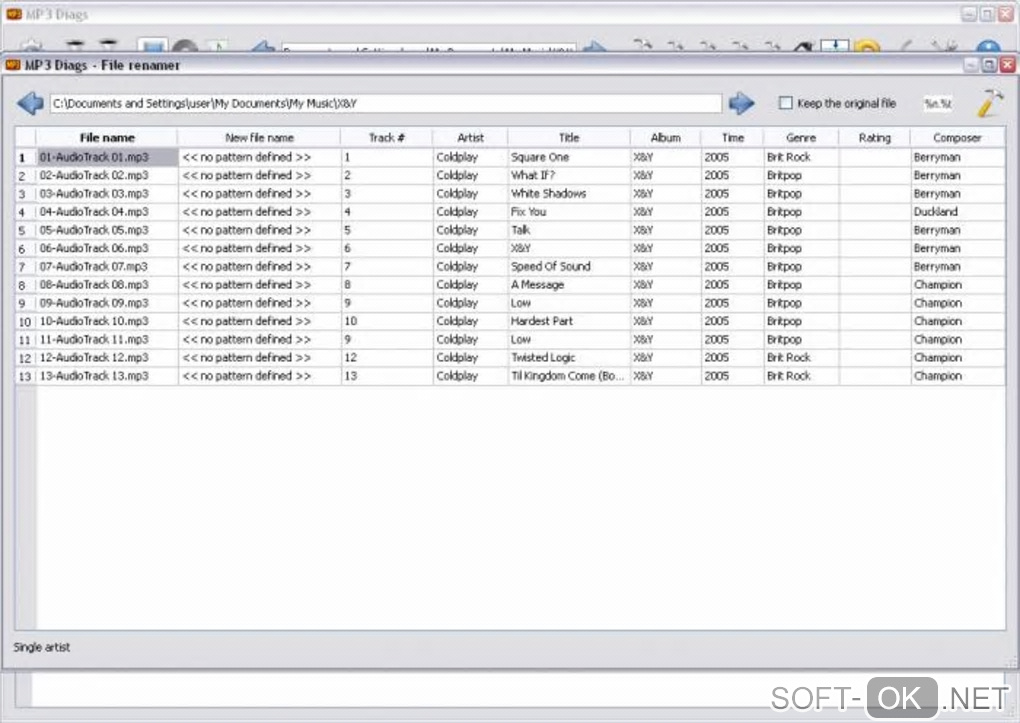Image resolution: width=1020 pixels, height=723 pixels.
Task: Select file 07-AudioTrack 07.mp3
Action: coord(107,266)
